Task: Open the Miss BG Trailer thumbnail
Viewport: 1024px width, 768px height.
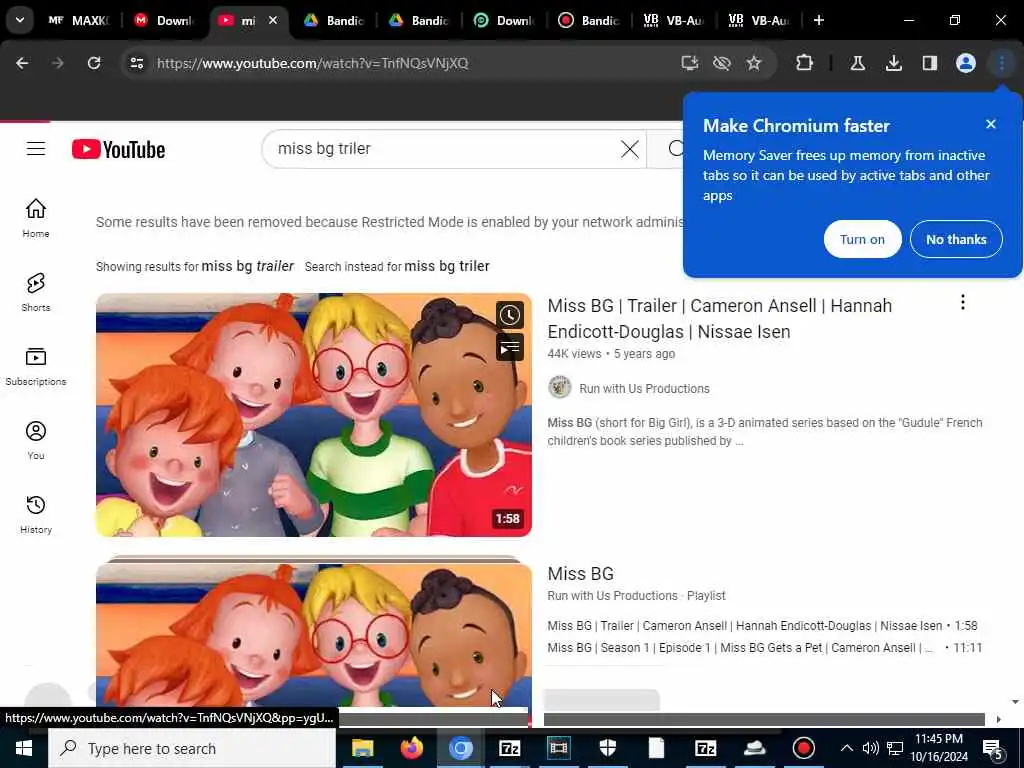Action: click(x=313, y=415)
